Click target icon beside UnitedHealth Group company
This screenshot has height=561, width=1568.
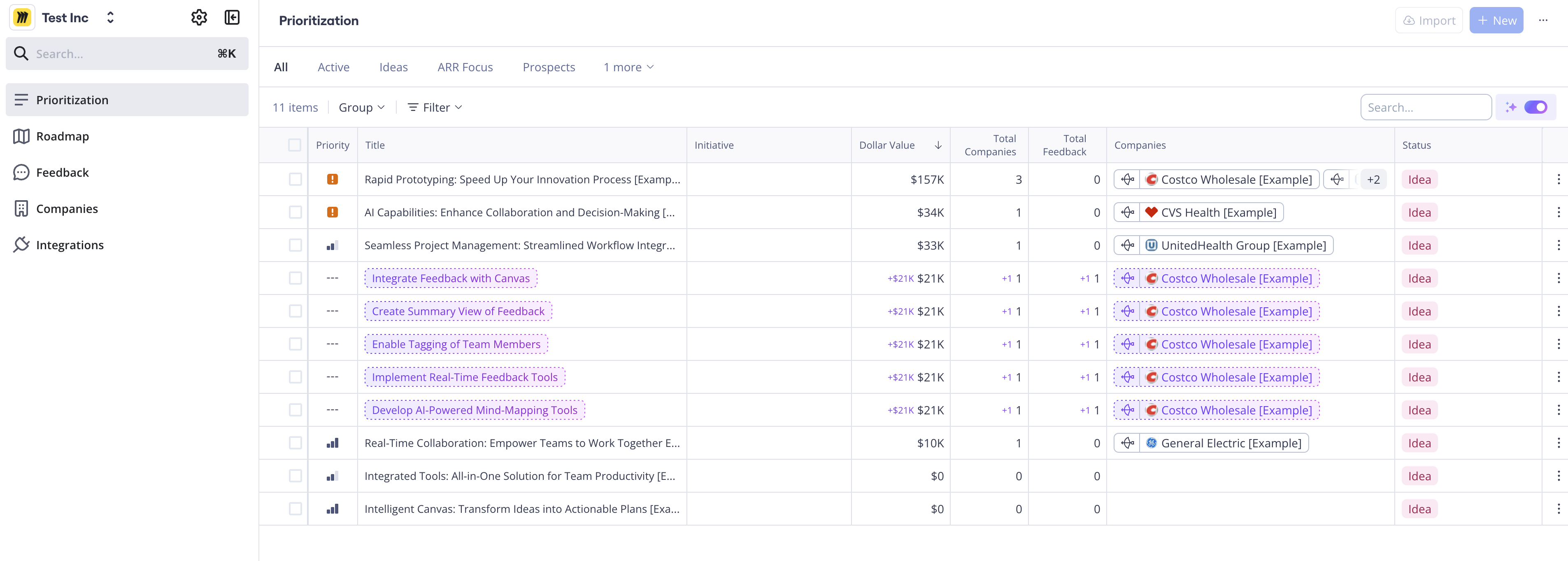1127,245
